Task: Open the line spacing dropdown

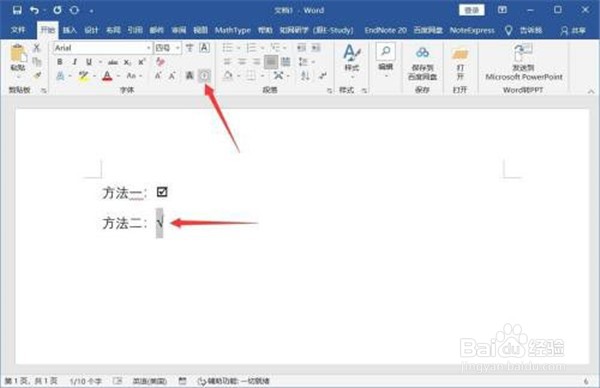Action: tap(307, 62)
